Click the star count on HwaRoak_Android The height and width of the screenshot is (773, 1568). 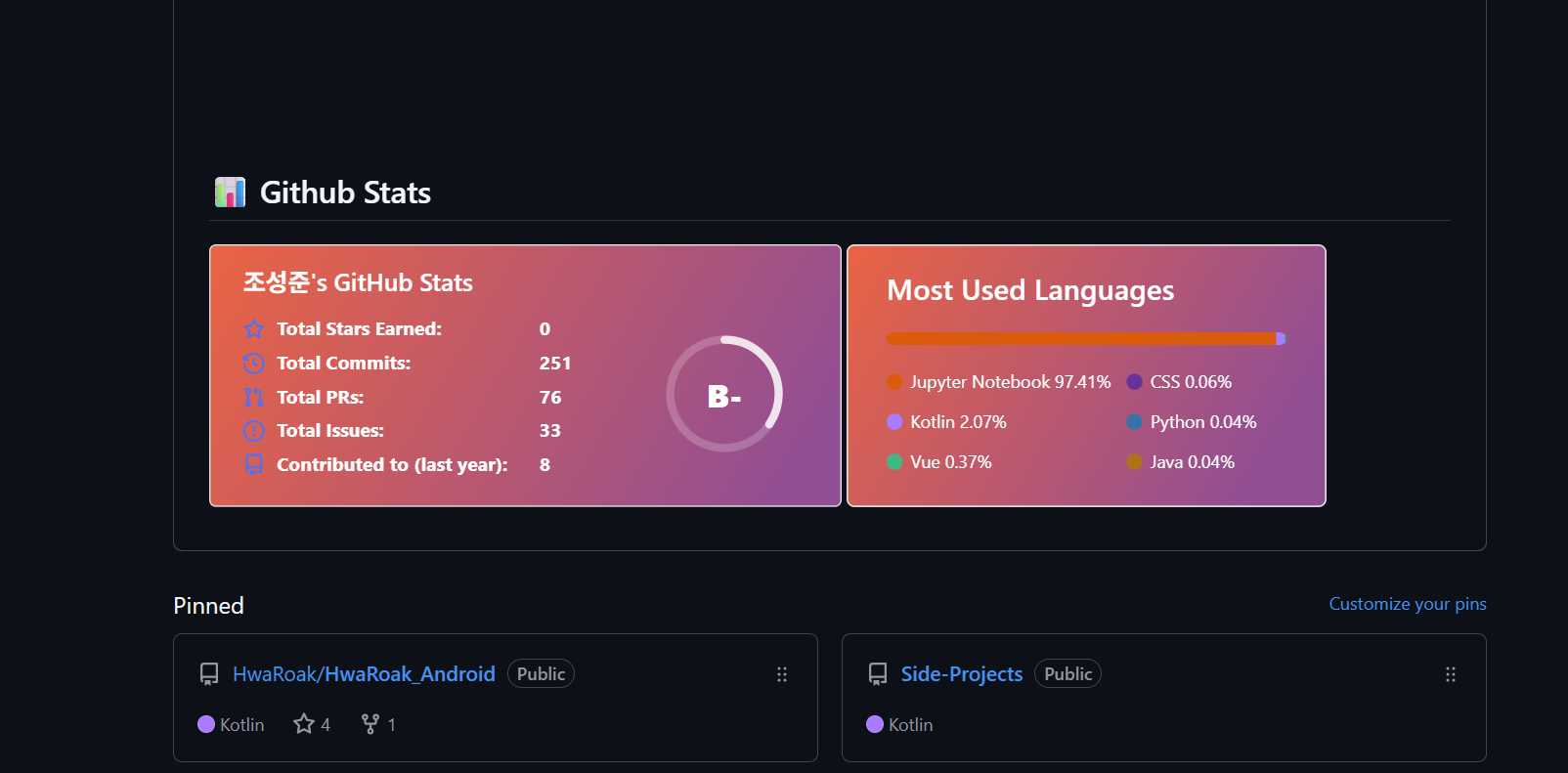312,724
